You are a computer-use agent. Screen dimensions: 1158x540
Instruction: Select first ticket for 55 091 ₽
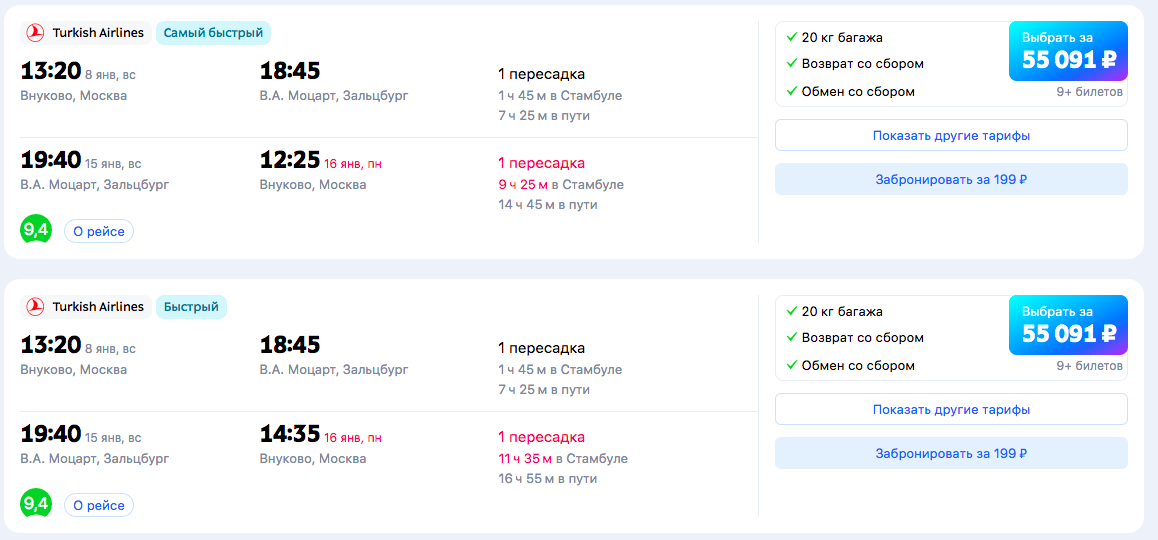(x=1068, y=51)
